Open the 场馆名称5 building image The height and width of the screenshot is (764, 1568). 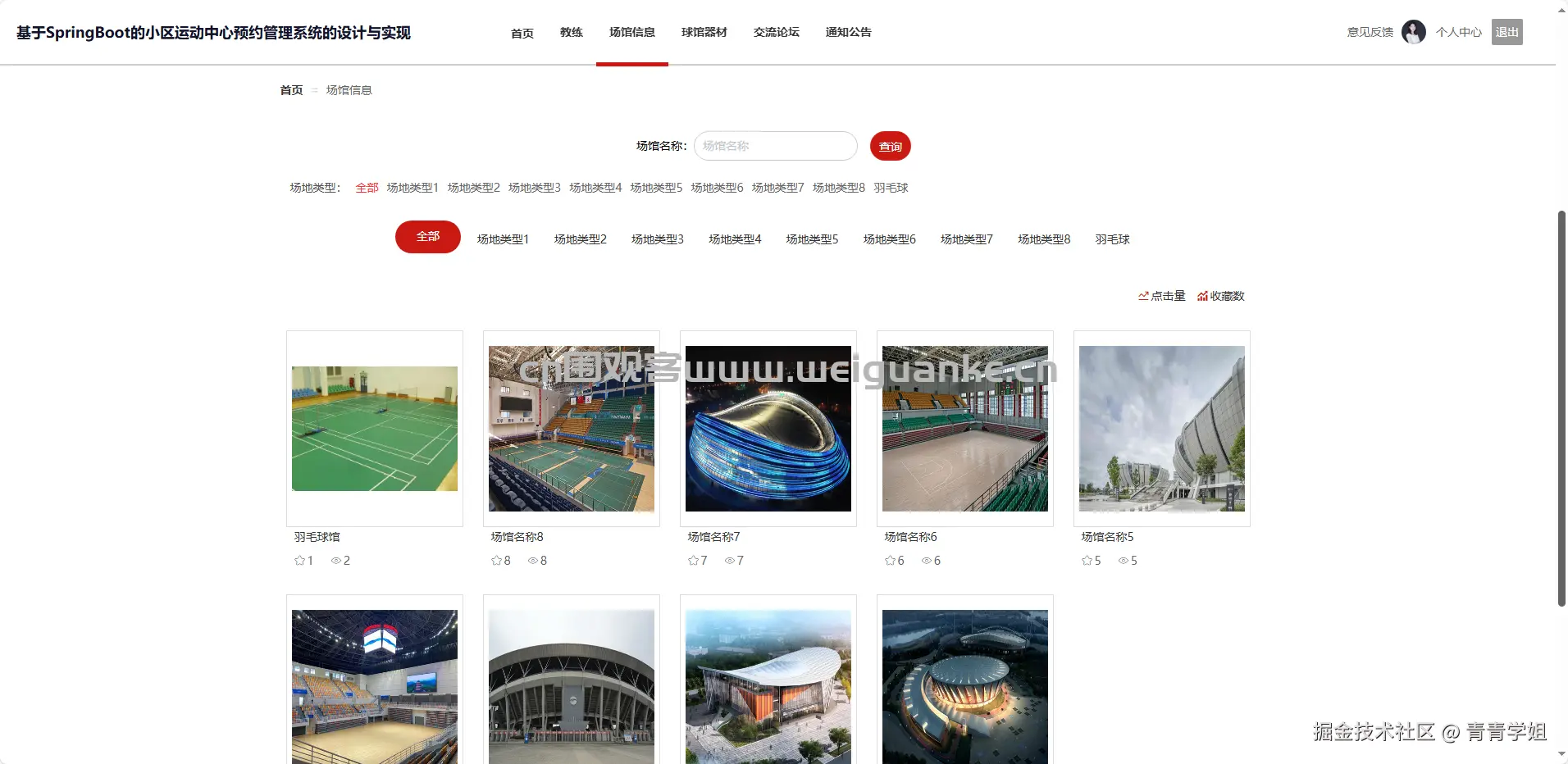pyautogui.click(x=1162, y=429)
